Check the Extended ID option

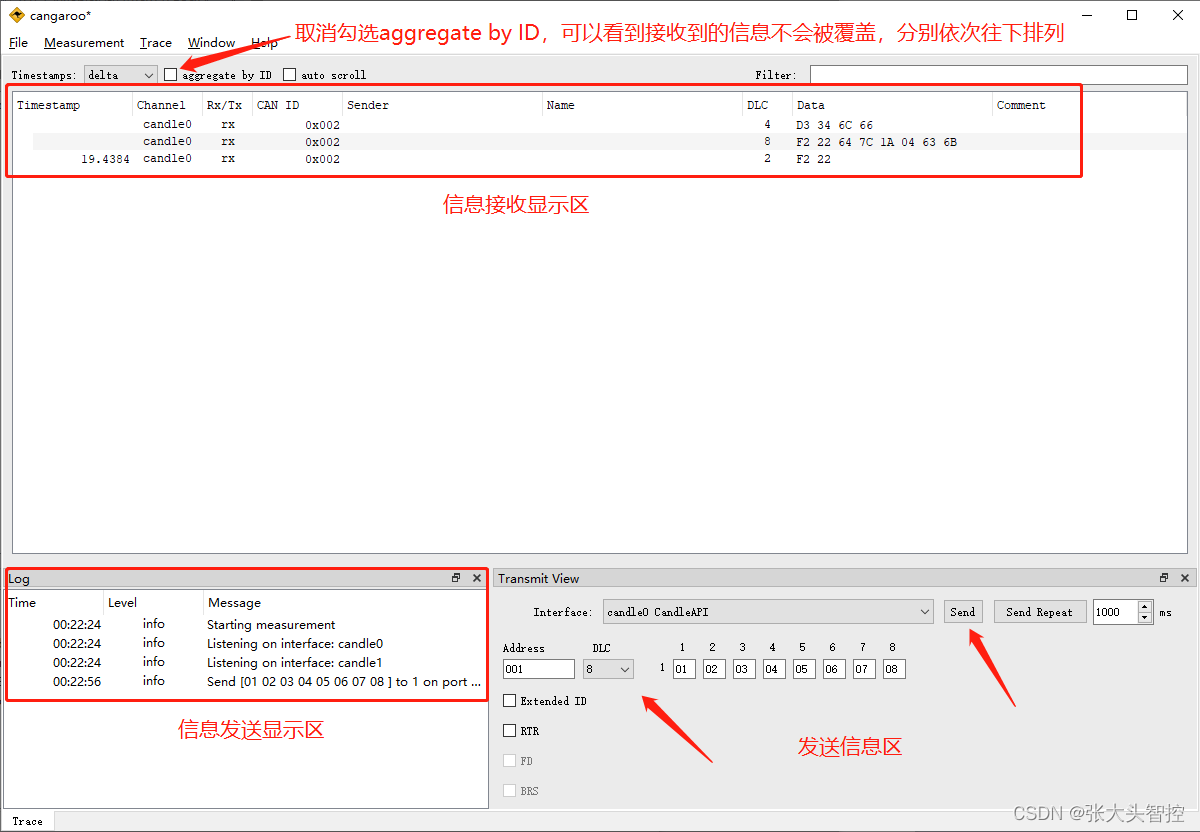[509, 700]
